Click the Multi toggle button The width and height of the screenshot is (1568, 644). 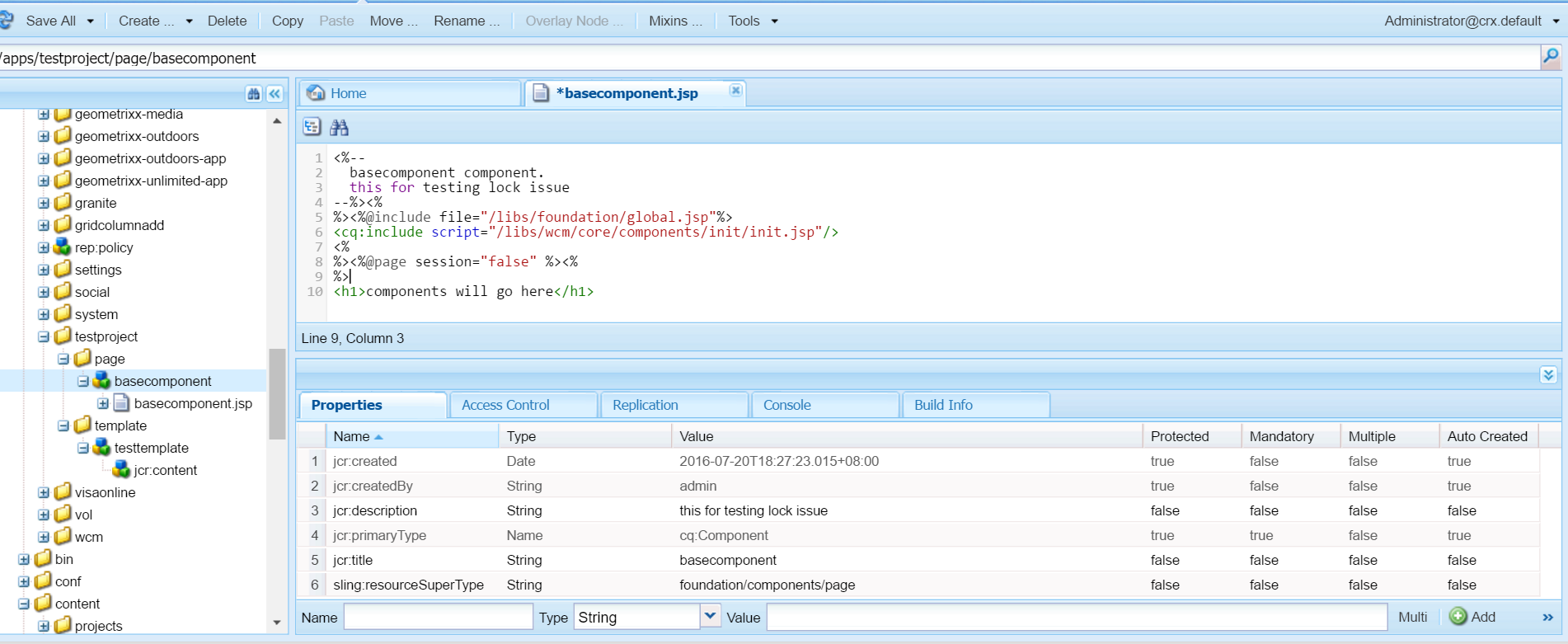1413,617
